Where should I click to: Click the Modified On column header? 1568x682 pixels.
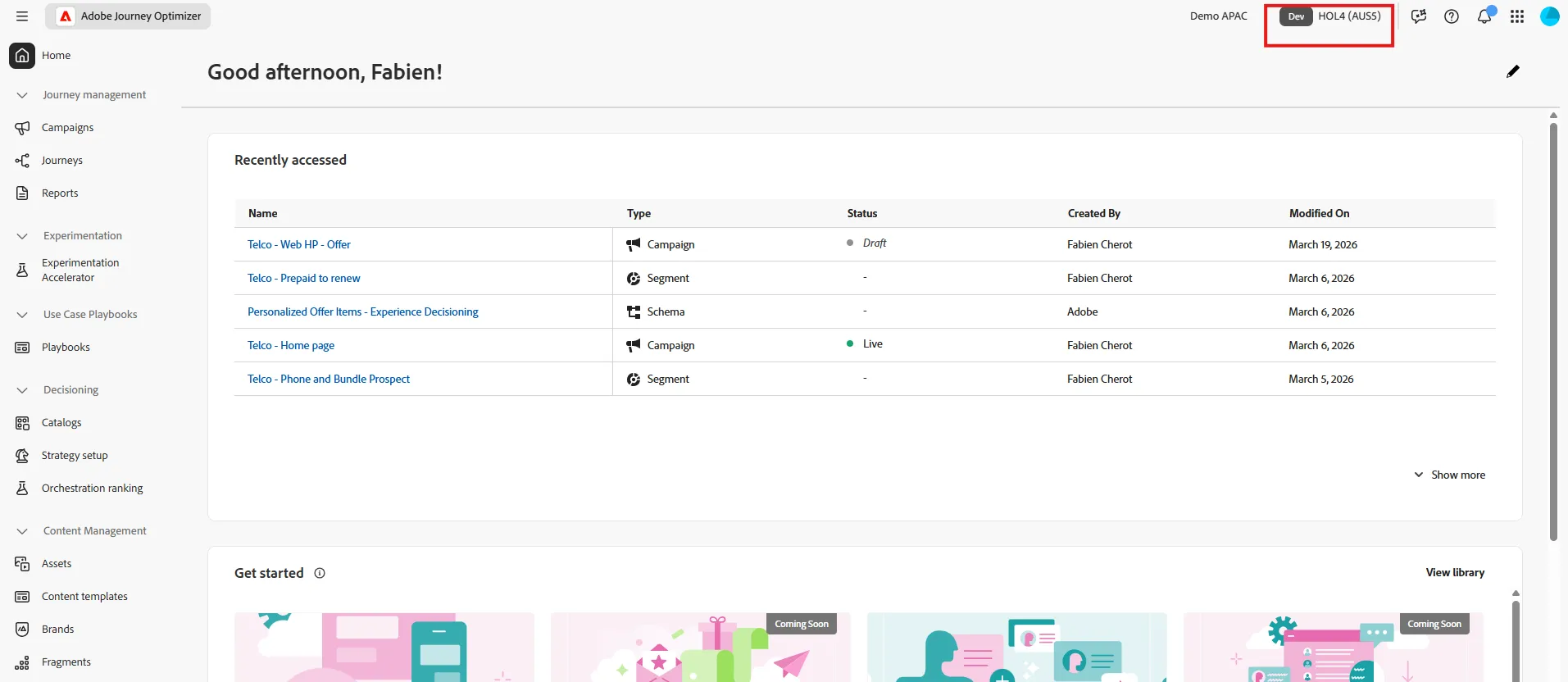(1319, 213)
